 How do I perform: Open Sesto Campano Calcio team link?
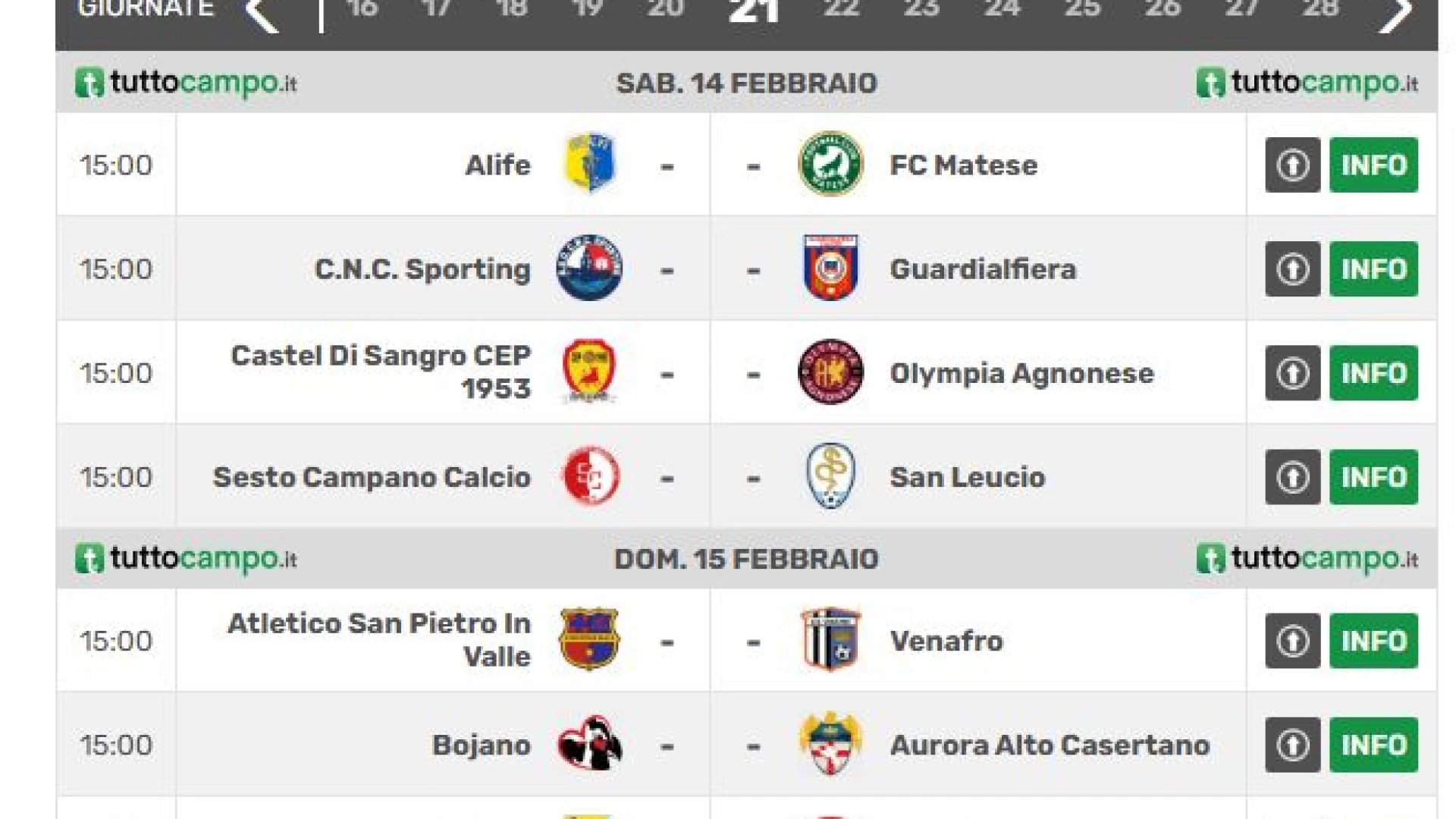coord(372,478)
